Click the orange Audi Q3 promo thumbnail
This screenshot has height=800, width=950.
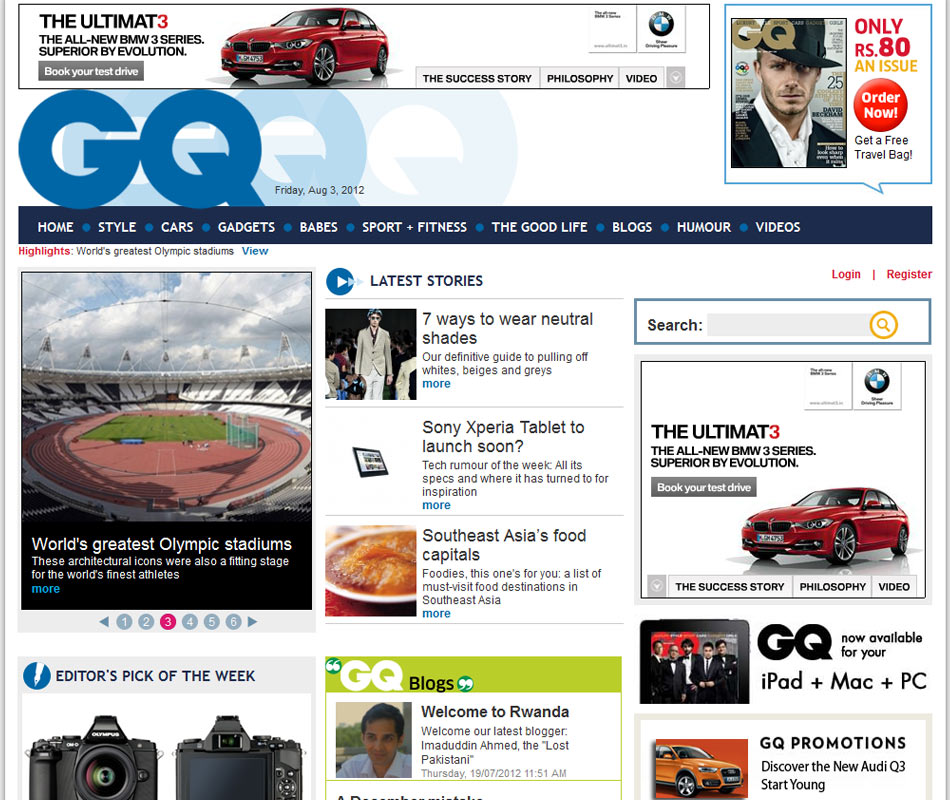pyautogui.click(x=702, y=768)
